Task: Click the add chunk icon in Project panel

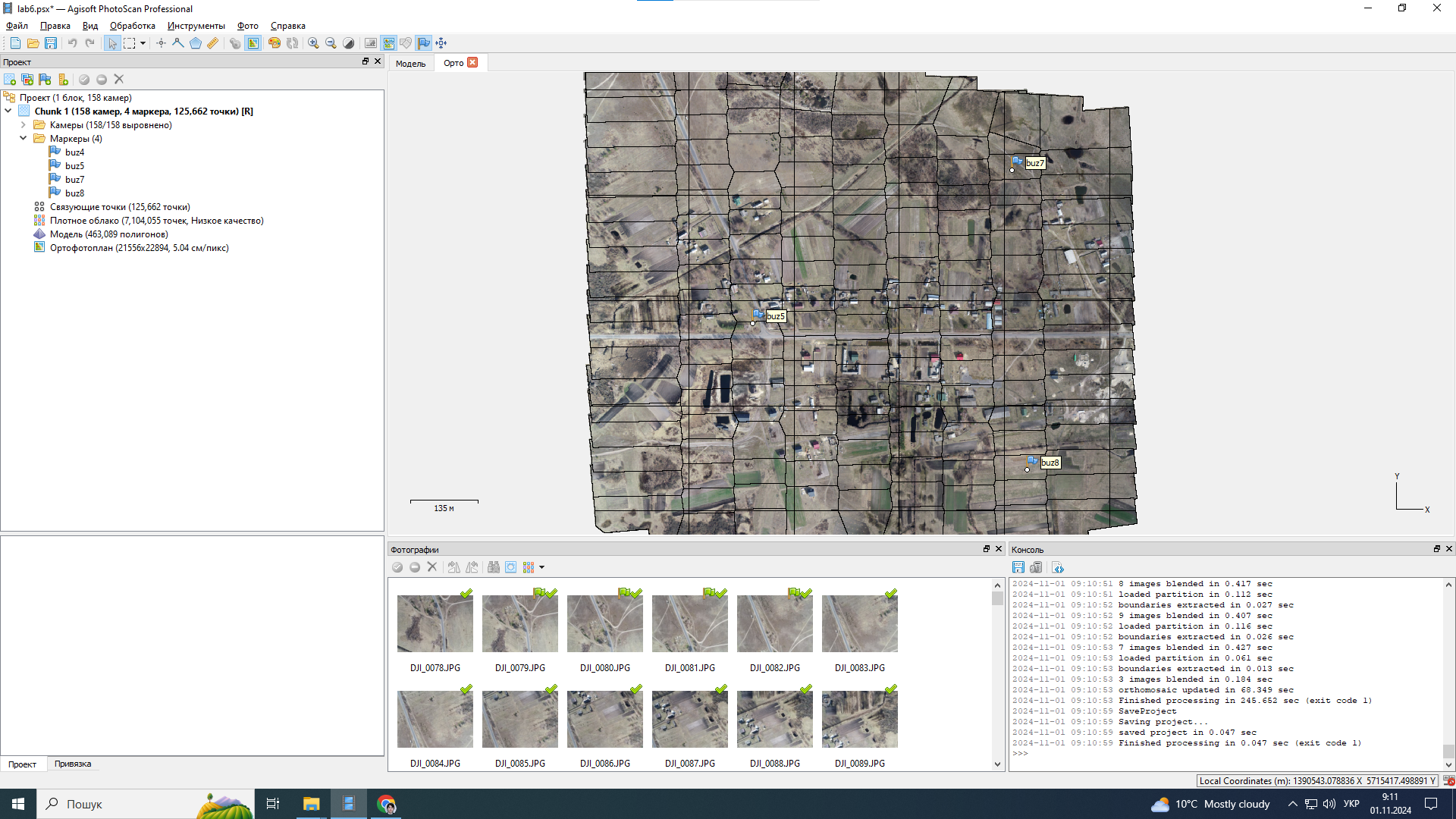Action: tap(10, 80)
